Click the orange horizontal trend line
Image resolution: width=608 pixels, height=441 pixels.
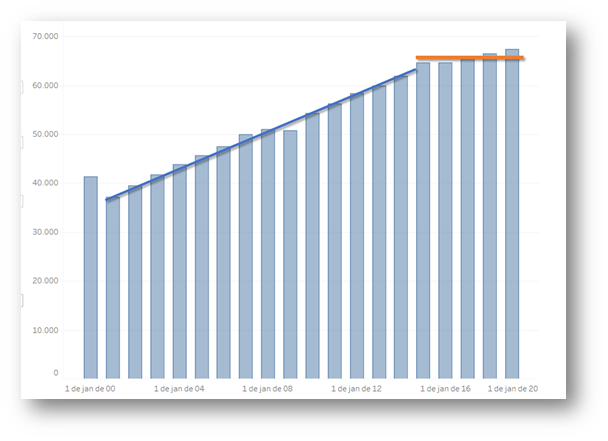[468, 58]
